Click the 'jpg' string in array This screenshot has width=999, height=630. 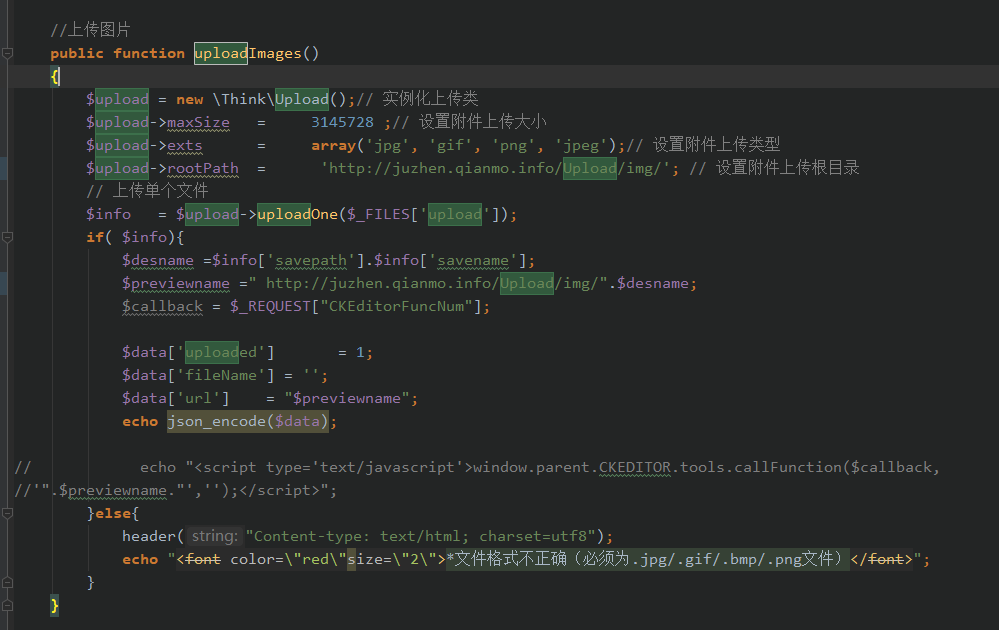(387, 145)
